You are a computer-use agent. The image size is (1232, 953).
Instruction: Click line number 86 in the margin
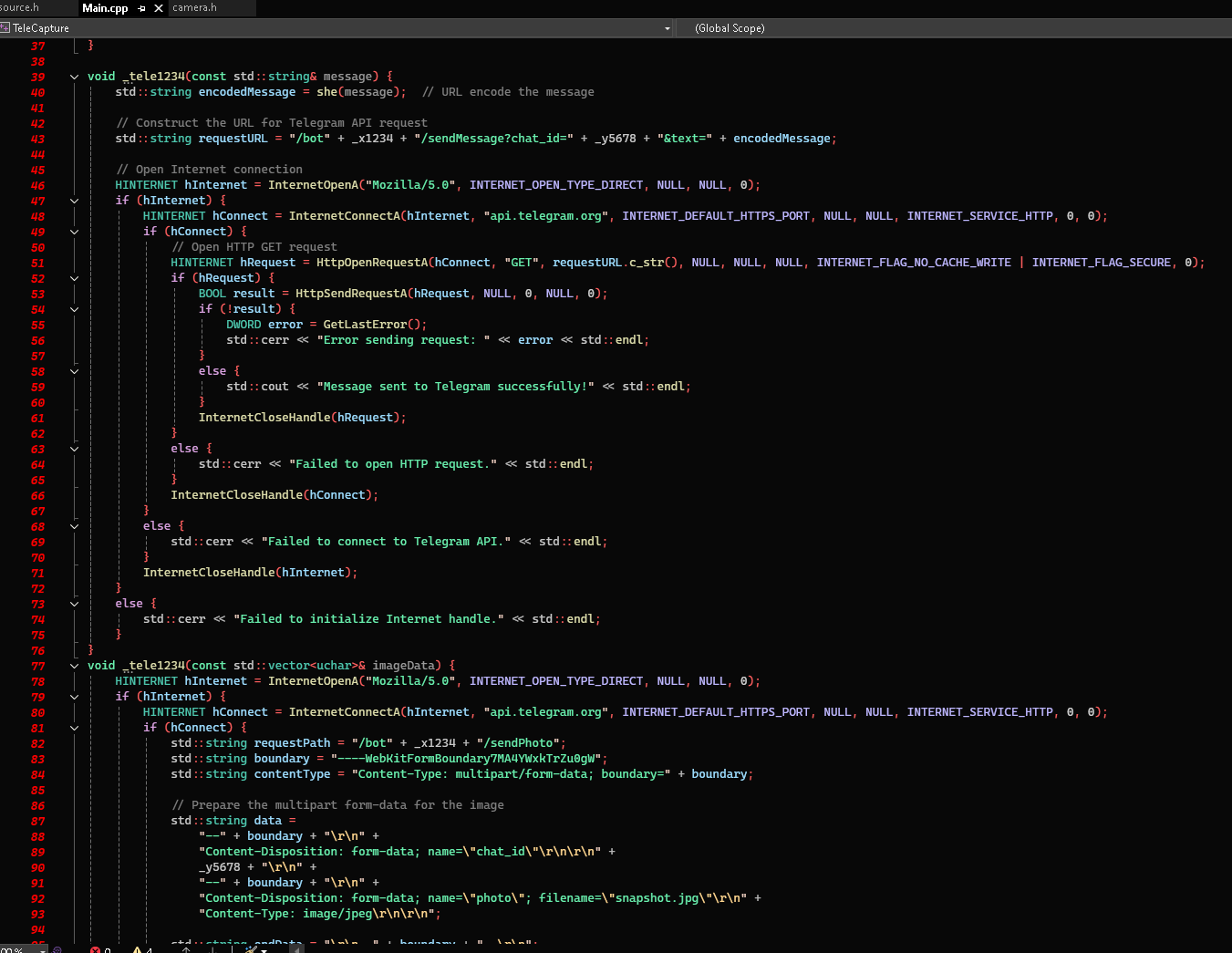(37, 805)
